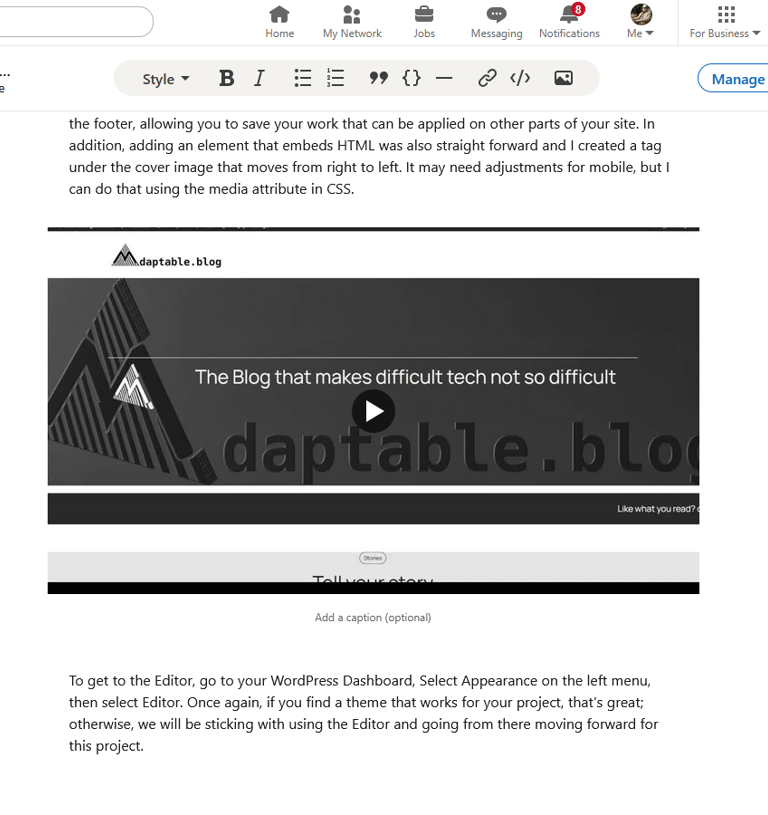This screenshot has height=815, width=768.
Task: Click the Add a caption field
Action: [x=373, y=617]
